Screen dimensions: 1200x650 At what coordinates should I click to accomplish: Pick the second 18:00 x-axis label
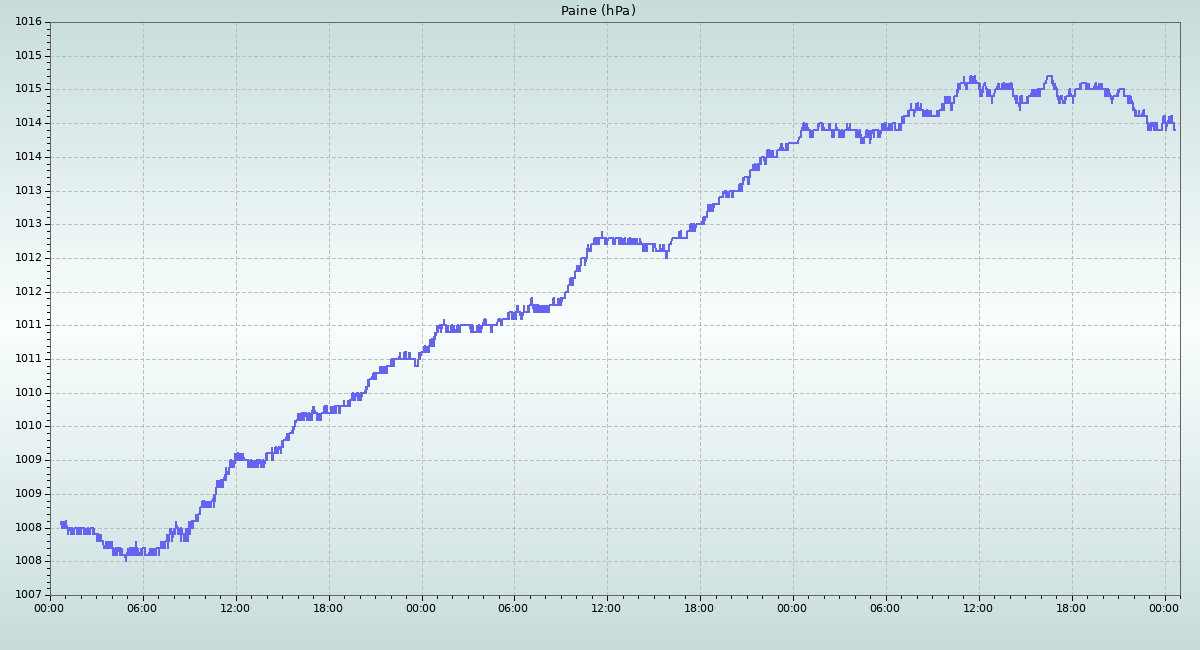pyautogui.click(x=700, y=607)
